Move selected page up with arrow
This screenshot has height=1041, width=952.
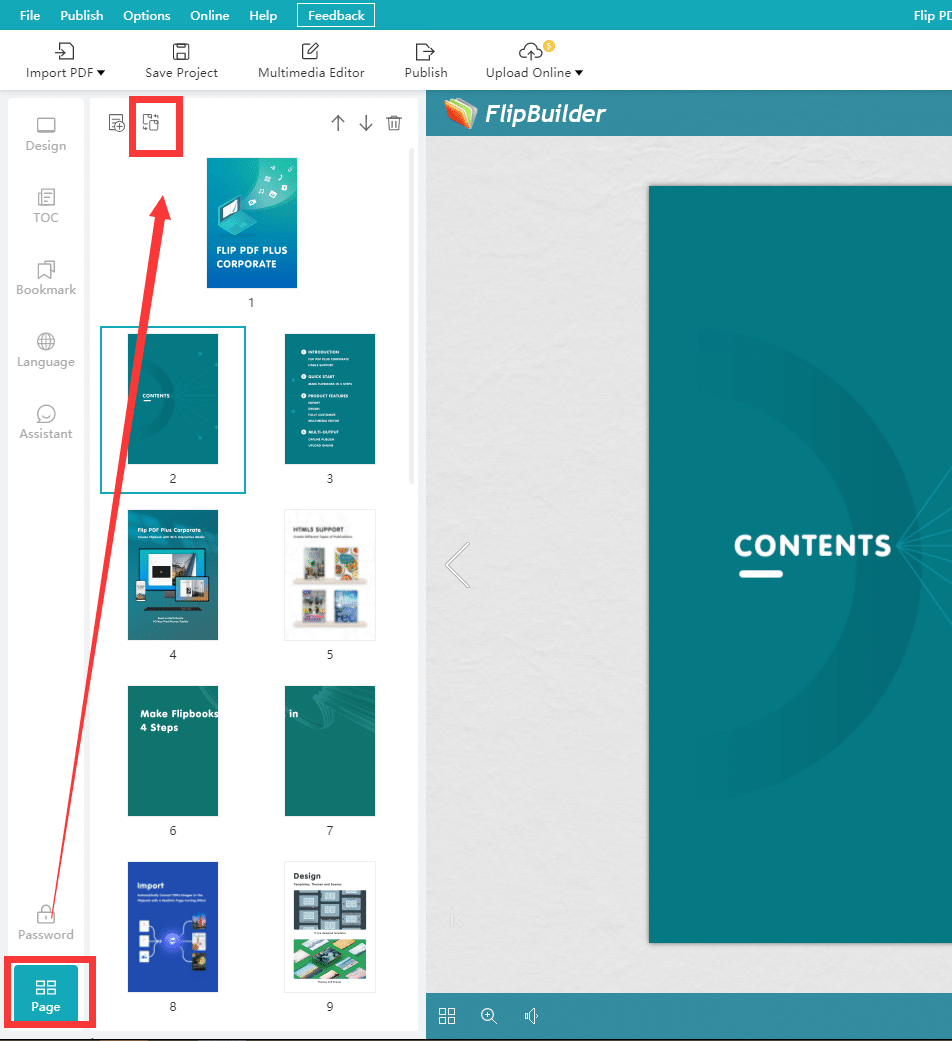click(338, 123)
